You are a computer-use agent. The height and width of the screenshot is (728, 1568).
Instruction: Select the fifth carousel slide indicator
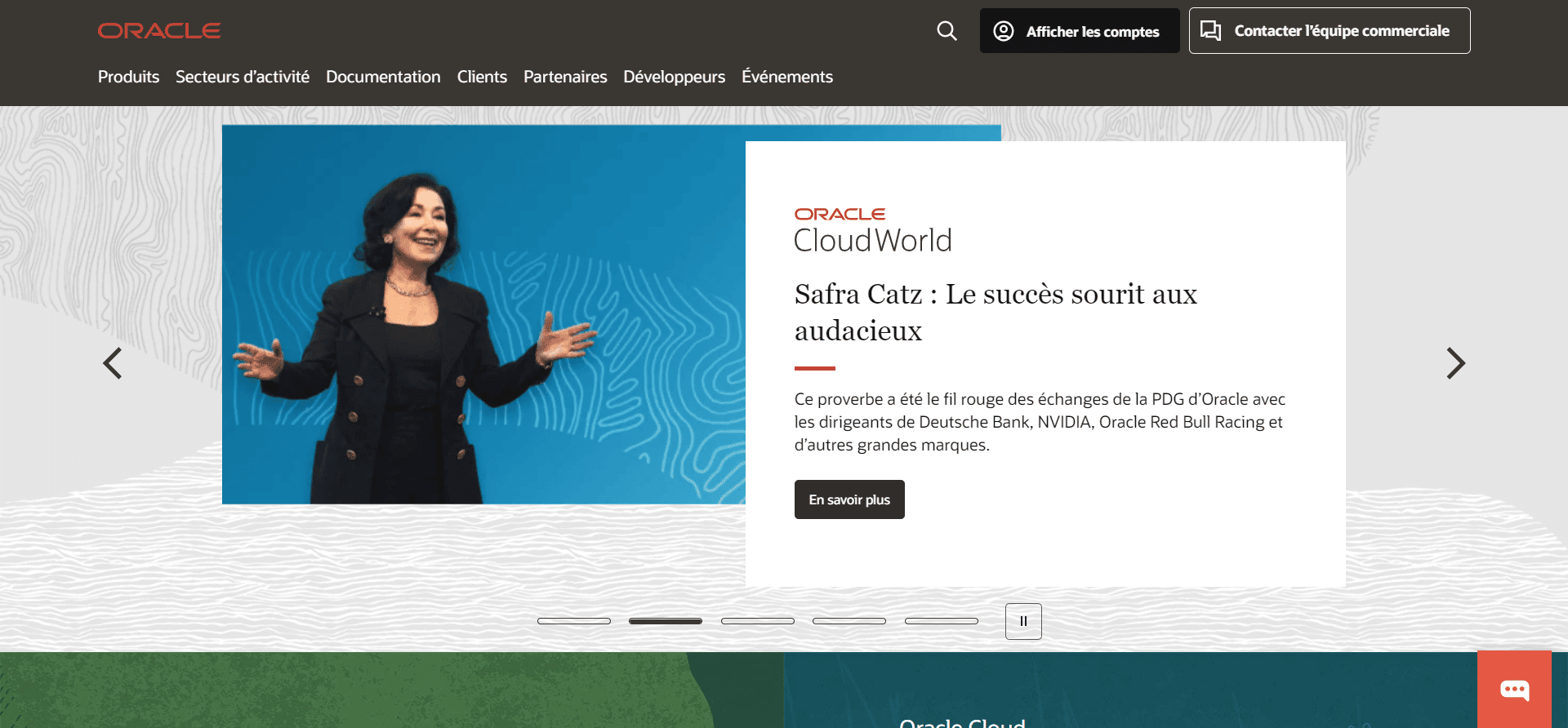tap(942, 621)
